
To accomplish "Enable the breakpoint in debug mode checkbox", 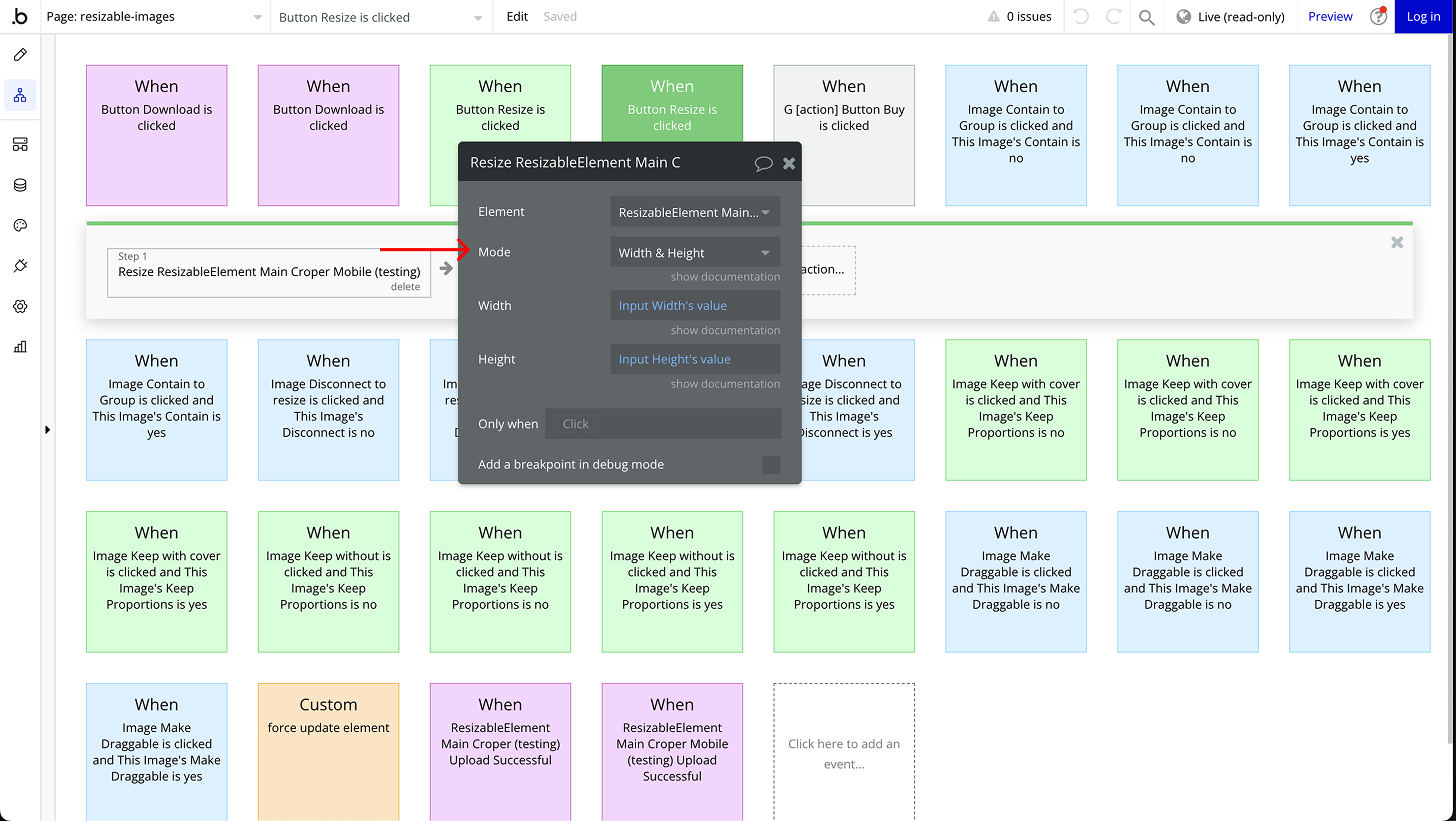I will (x=771, y=464).
